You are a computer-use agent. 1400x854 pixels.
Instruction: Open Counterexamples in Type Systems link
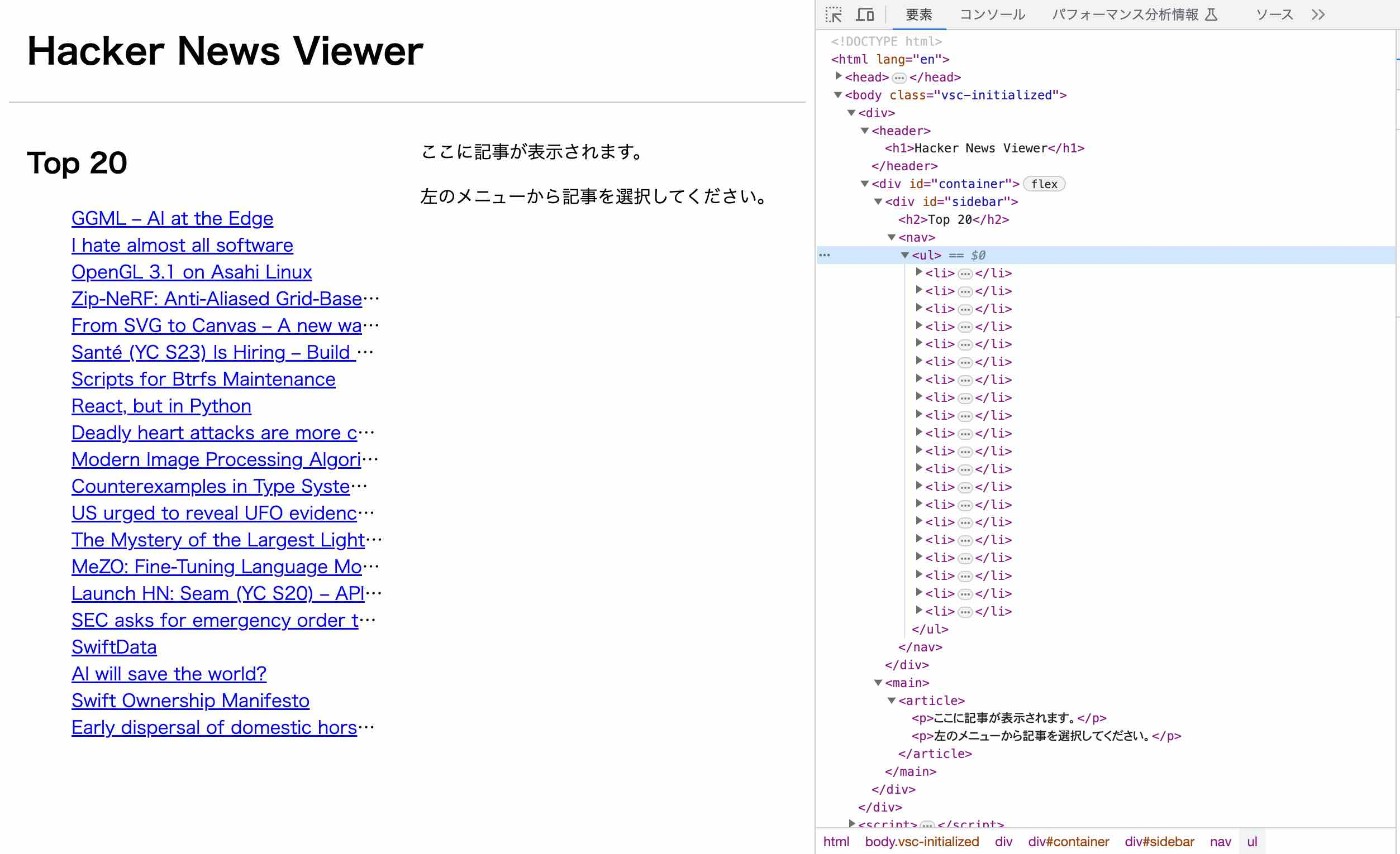pyautogui.click(x=219, y=486)
